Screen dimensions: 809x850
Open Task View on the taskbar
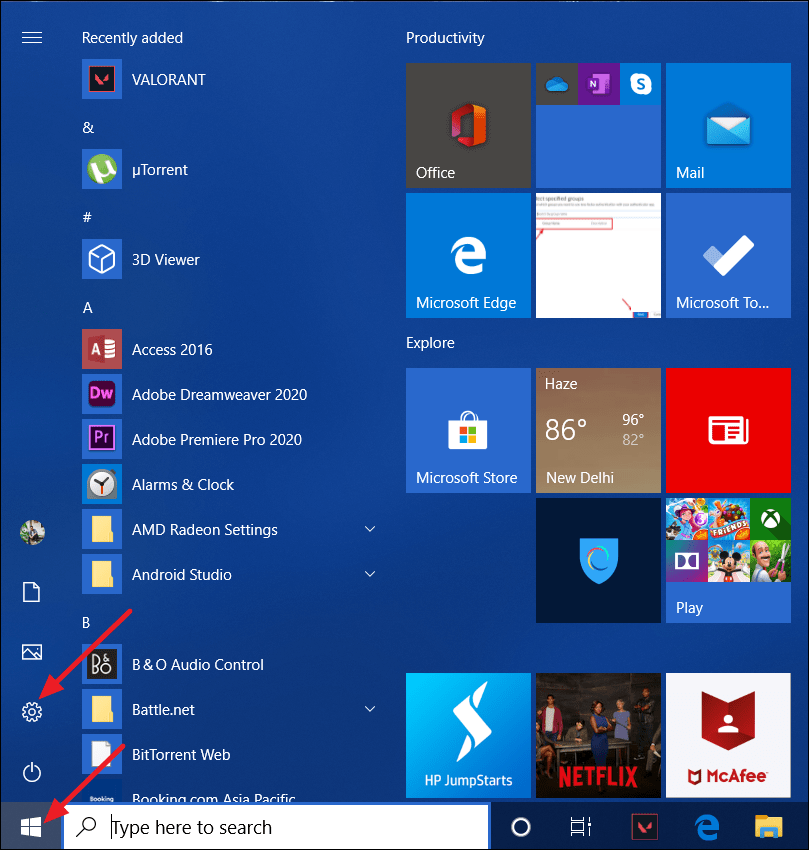coord(581,827)
